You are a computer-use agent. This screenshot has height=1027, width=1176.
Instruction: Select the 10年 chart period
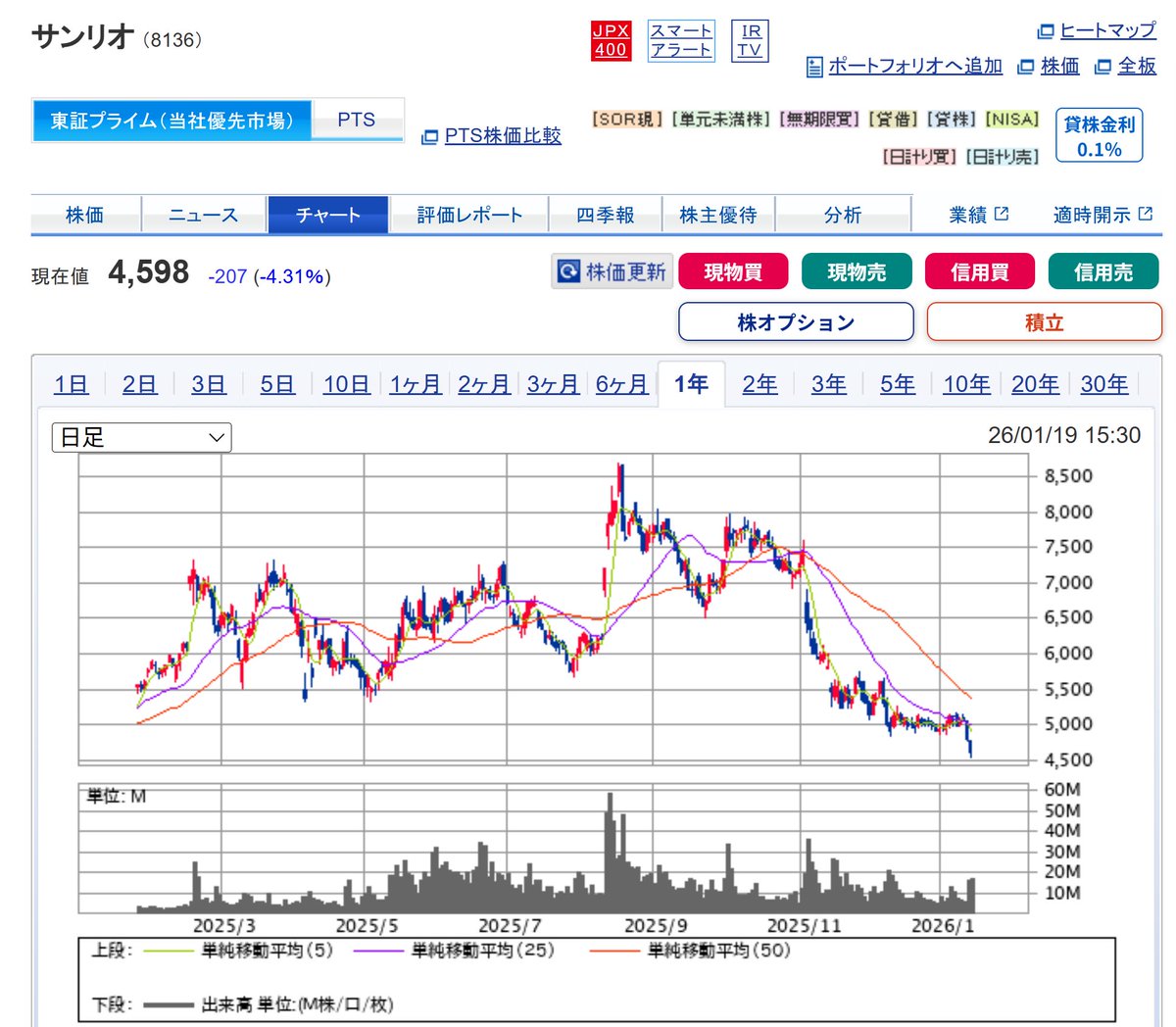click(x=966, y=384)
